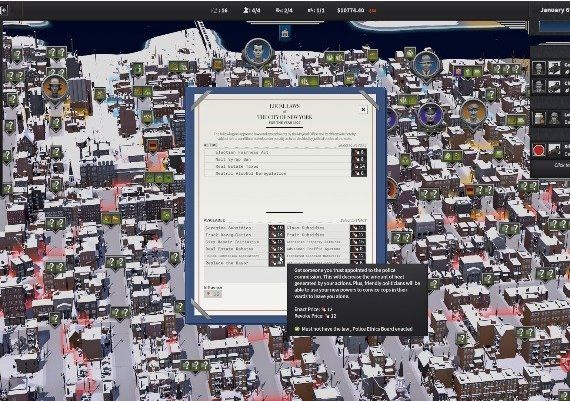Enact price button beside Gasoline Subsidies
The height and width of the screenshot is (401, 570).
277,228
